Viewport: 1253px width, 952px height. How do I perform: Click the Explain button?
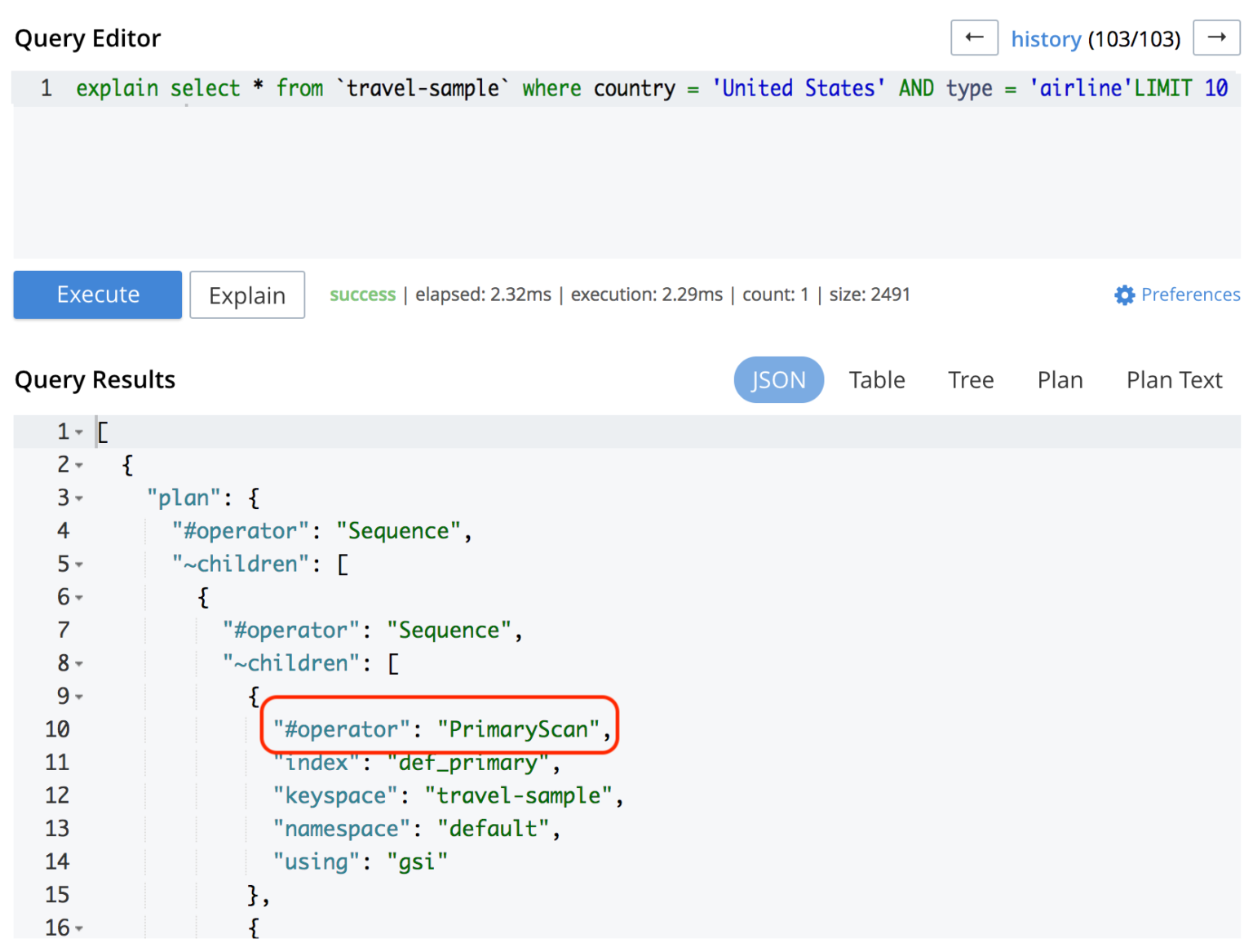[x=246, y=294]
